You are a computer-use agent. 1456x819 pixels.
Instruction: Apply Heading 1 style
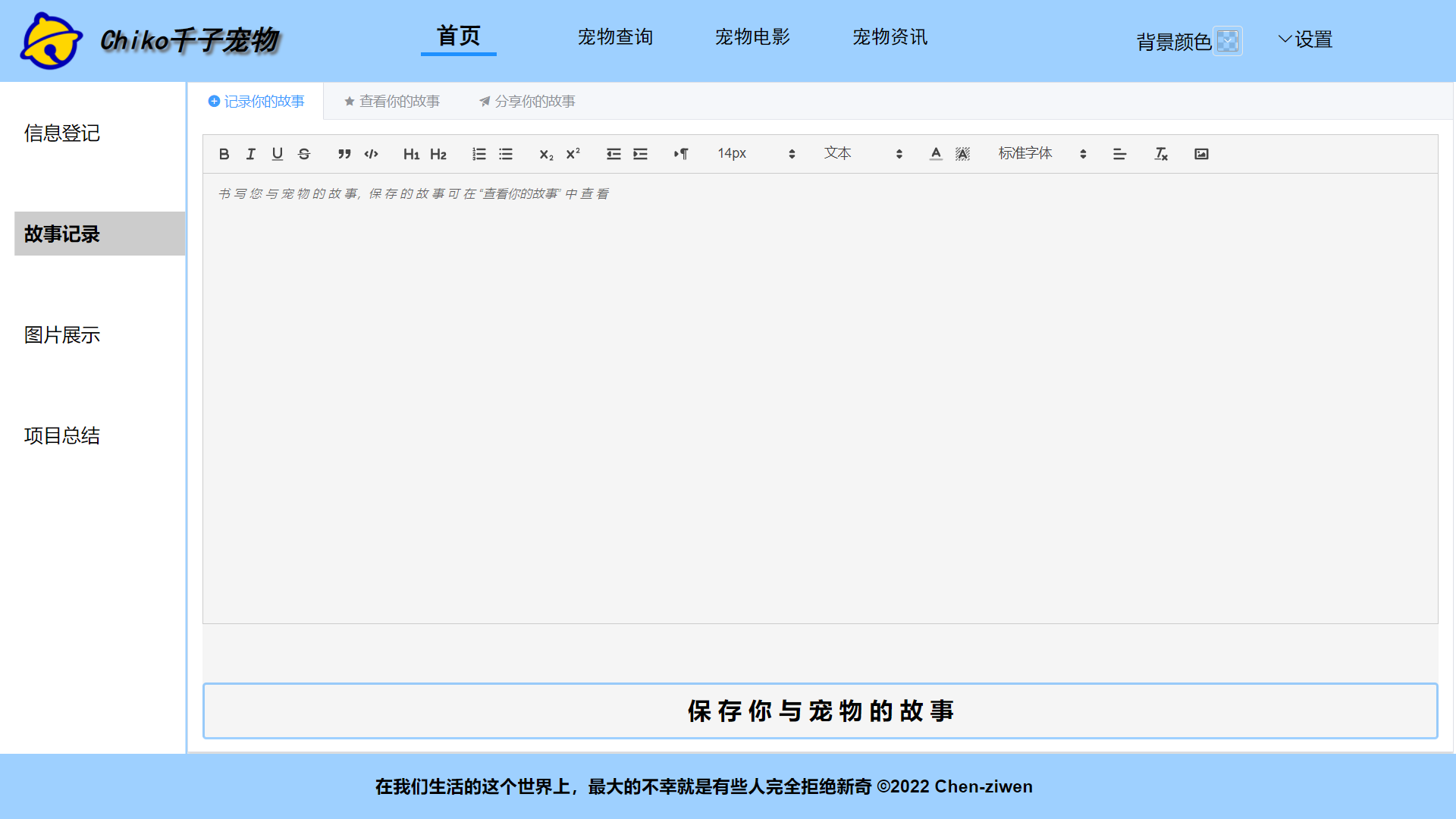pyautogui.click(x=411, y=154)
